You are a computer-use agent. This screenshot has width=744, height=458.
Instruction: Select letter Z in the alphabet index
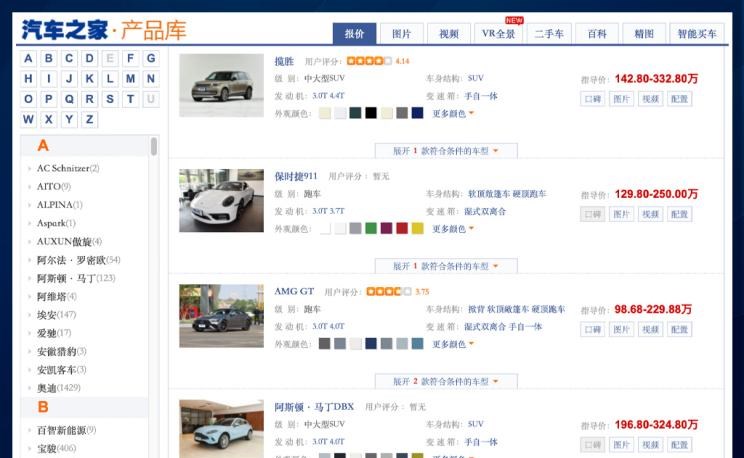coord(90,120)
